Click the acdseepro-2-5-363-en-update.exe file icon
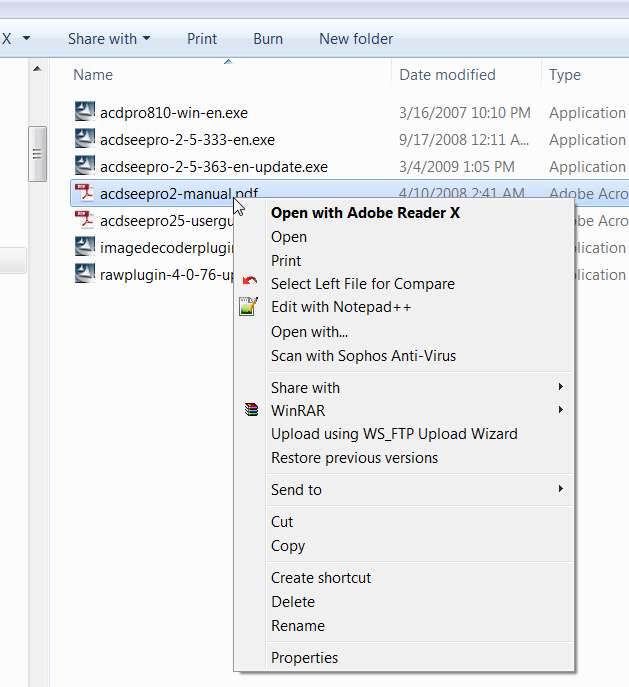 coord(85,166)
